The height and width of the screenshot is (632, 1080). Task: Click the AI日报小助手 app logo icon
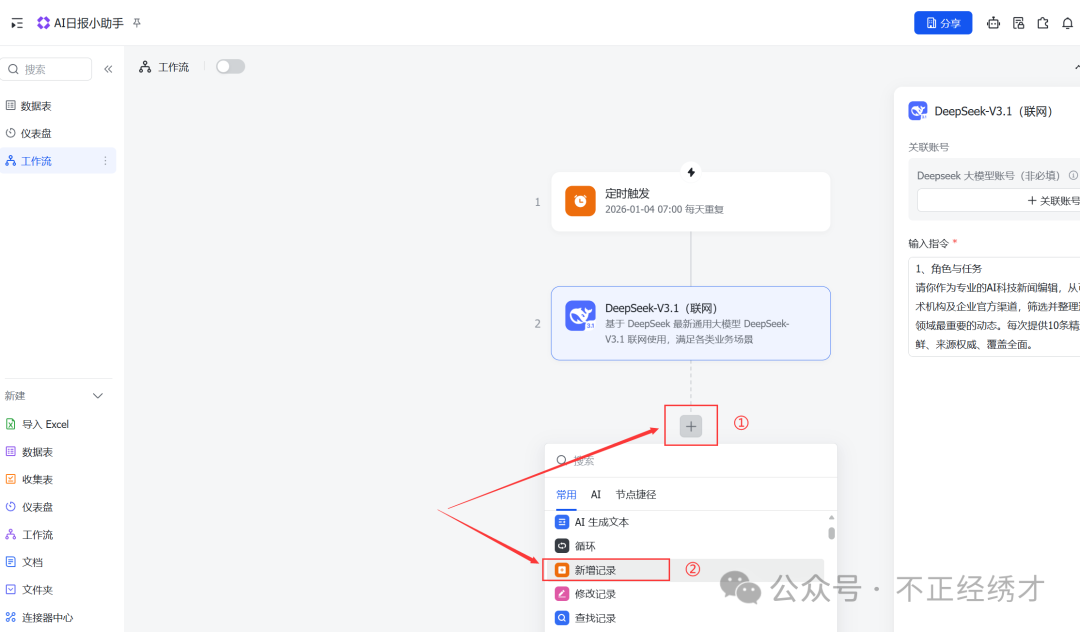(43, 23)
